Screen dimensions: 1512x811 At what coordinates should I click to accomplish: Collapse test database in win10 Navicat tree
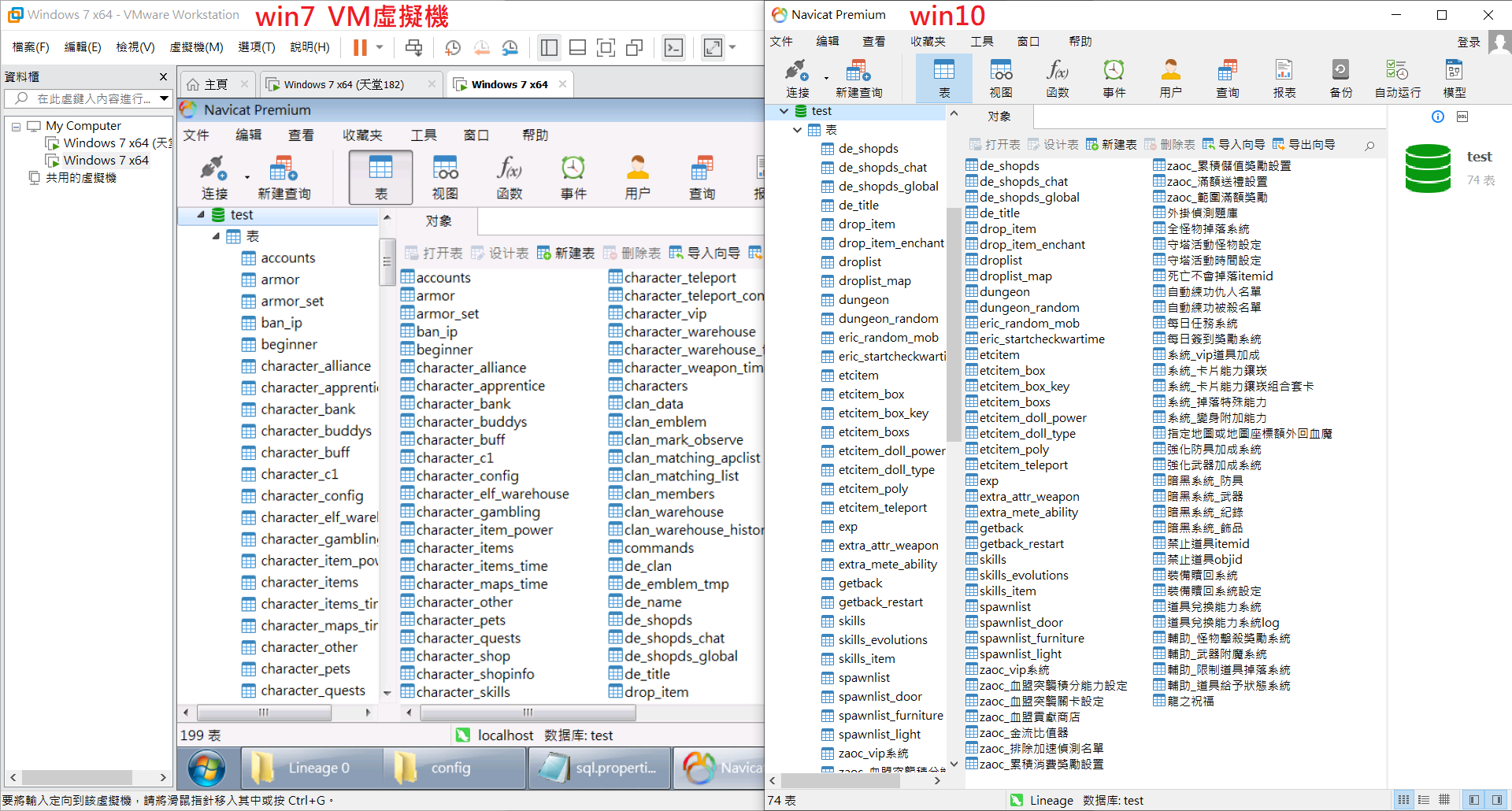pyautogui.click(x=784, y=111)
